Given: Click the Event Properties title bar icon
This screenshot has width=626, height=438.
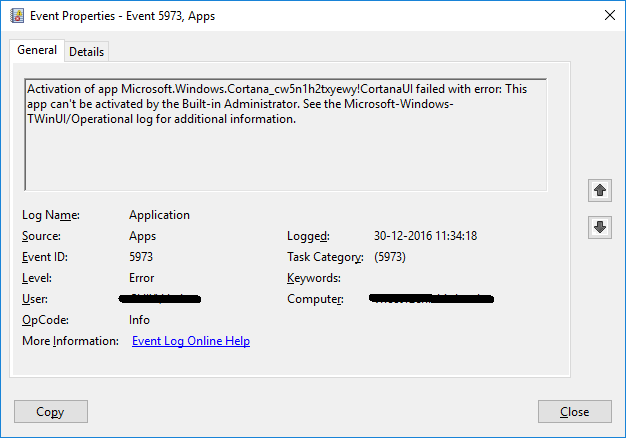Looking at the screenshot, I should [16, 16].
